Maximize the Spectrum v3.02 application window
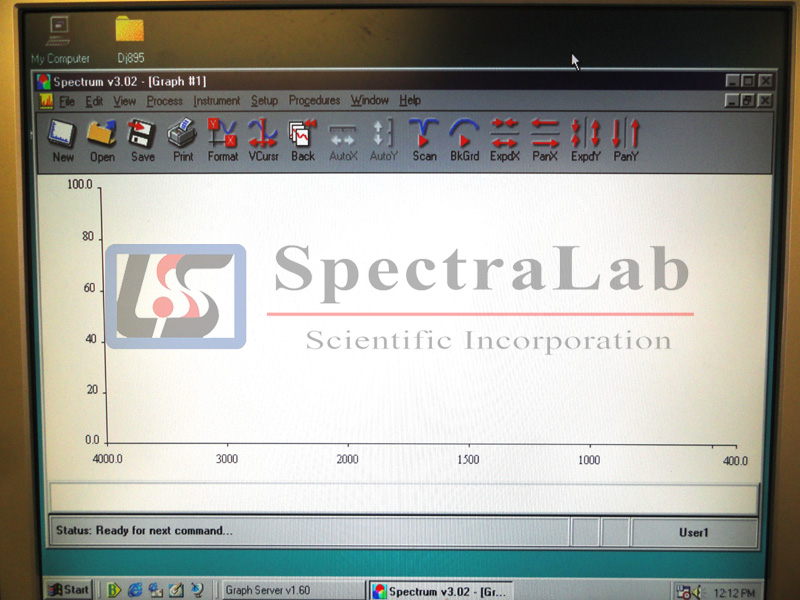Viewport: 800px width, 600px height. [x=748, y=81]
